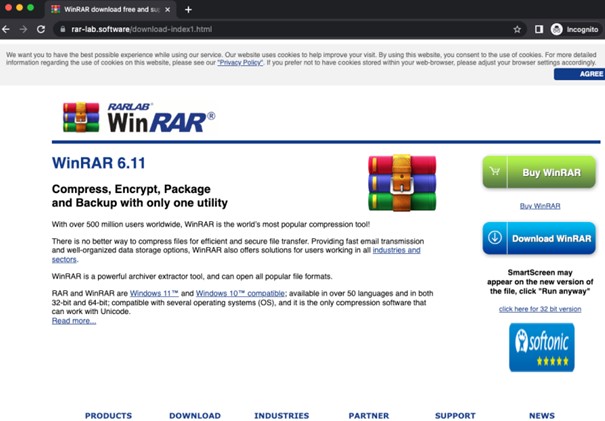Agree to the cookie notice
The width and height of the screenshot is (605, 421).
click(x=580, y=74)
